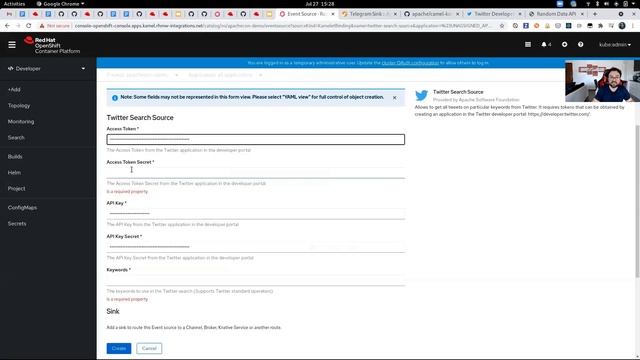Focus the Access Token Secret field
Viewport: 640px width, 360px height.
(256, 173)
